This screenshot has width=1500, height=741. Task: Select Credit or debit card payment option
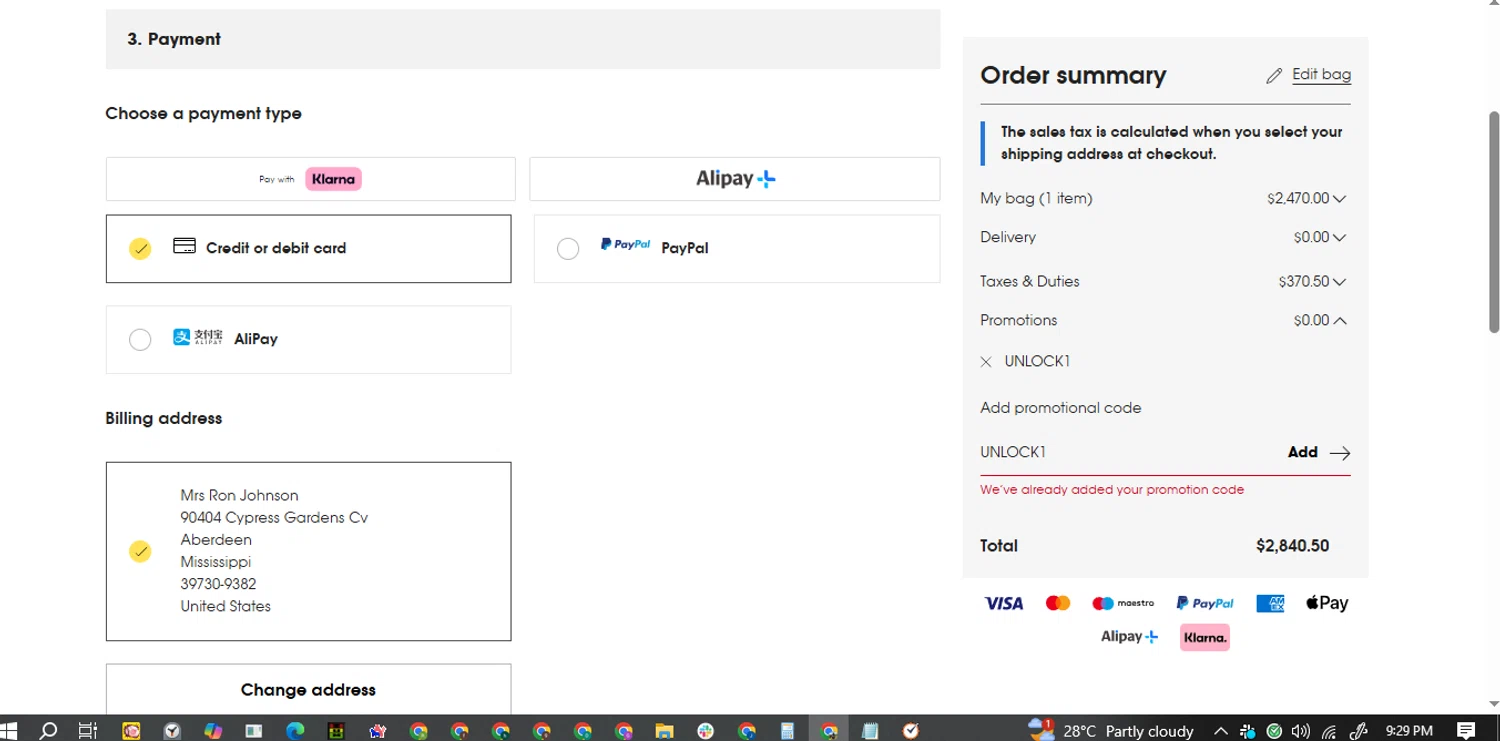(x=308, y=248)
